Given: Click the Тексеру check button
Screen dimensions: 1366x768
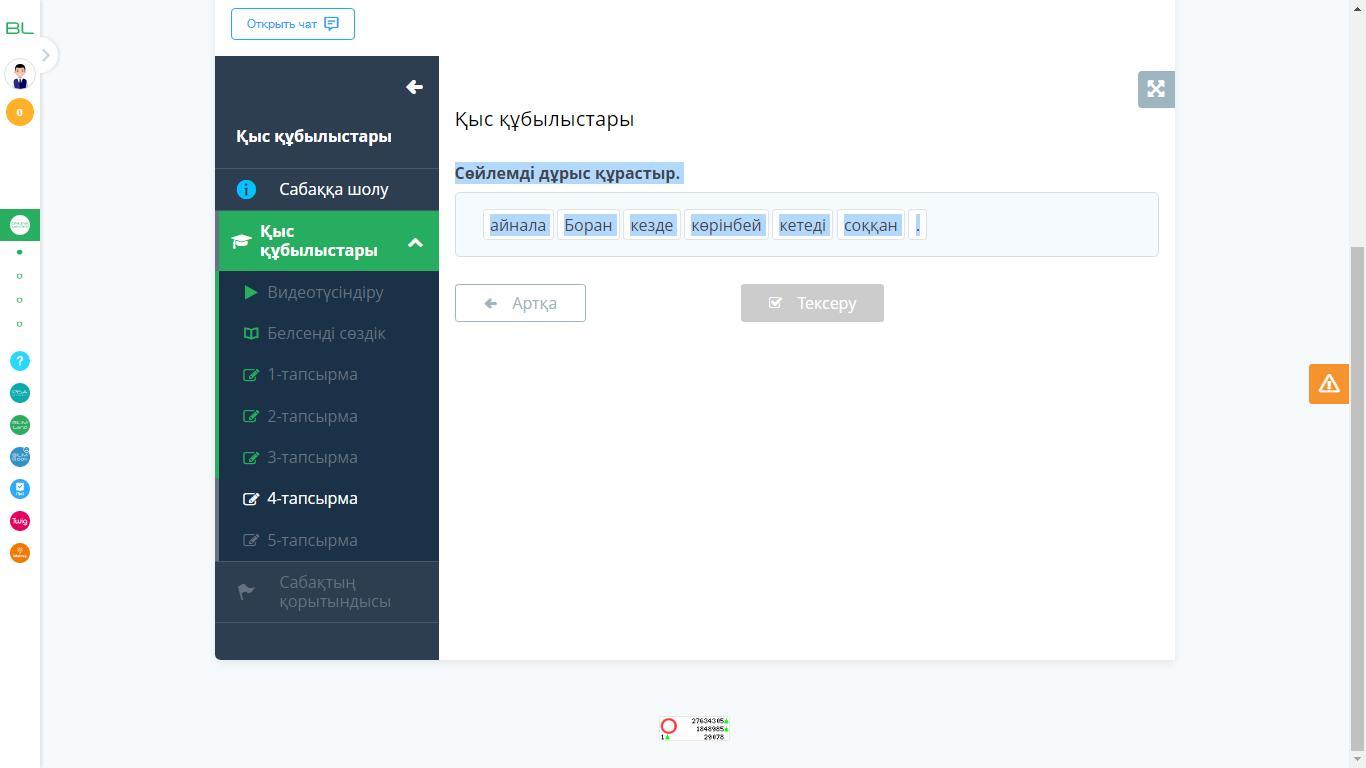Looking at the screenshot, I should tap(812, 303).
